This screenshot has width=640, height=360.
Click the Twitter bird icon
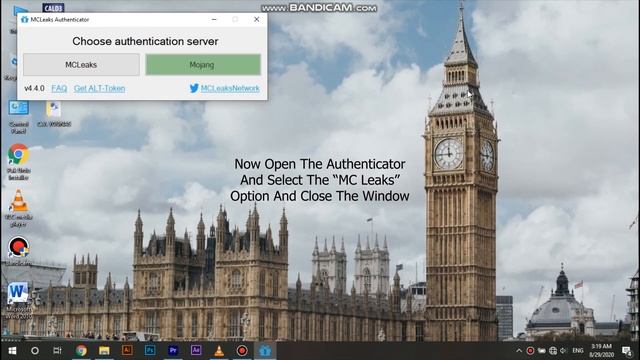tap(194, 88)
